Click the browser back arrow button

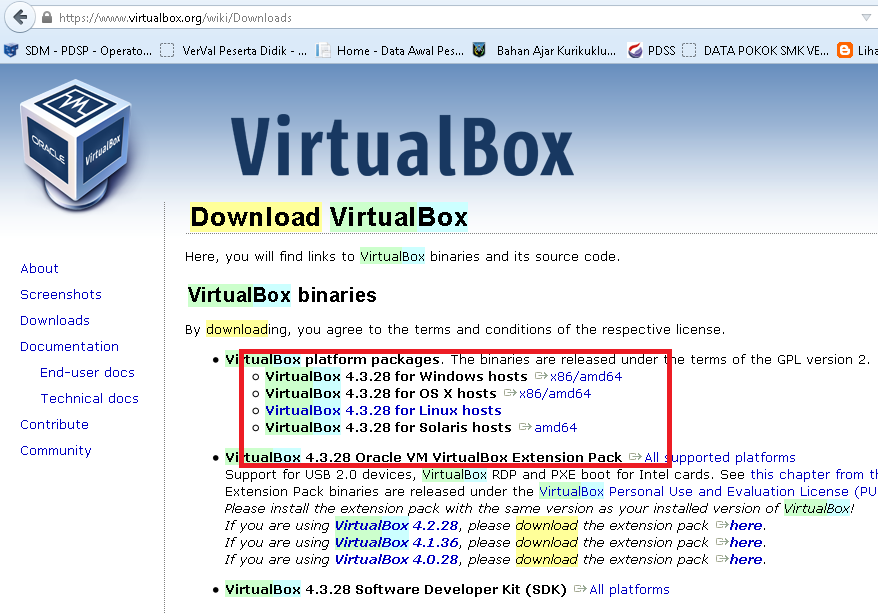(x=20, y=17)
